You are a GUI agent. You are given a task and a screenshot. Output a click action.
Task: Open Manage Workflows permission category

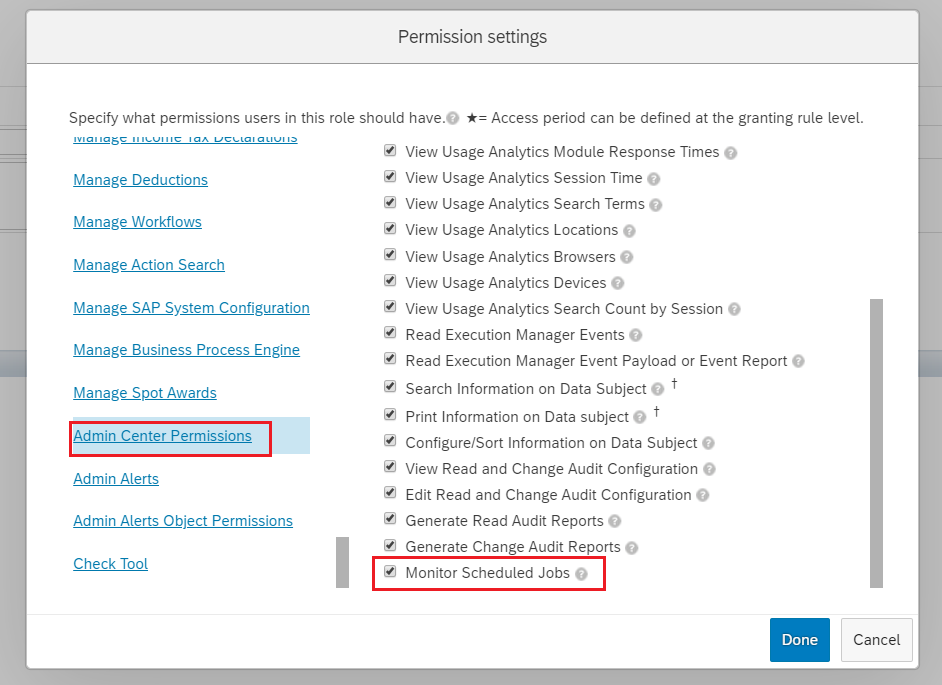point(137,222)
